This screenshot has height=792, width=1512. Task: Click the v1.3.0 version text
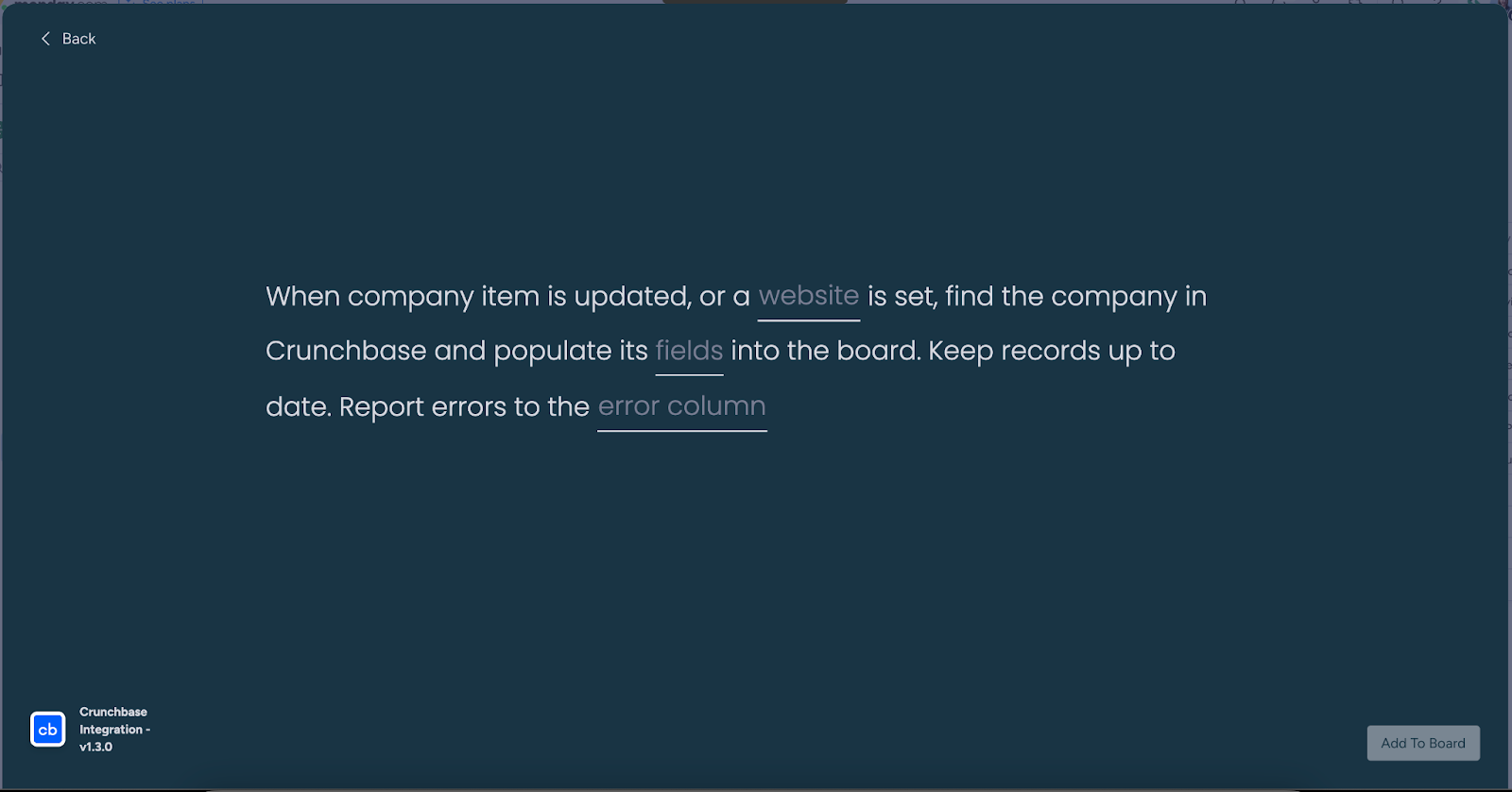point(95,747)
